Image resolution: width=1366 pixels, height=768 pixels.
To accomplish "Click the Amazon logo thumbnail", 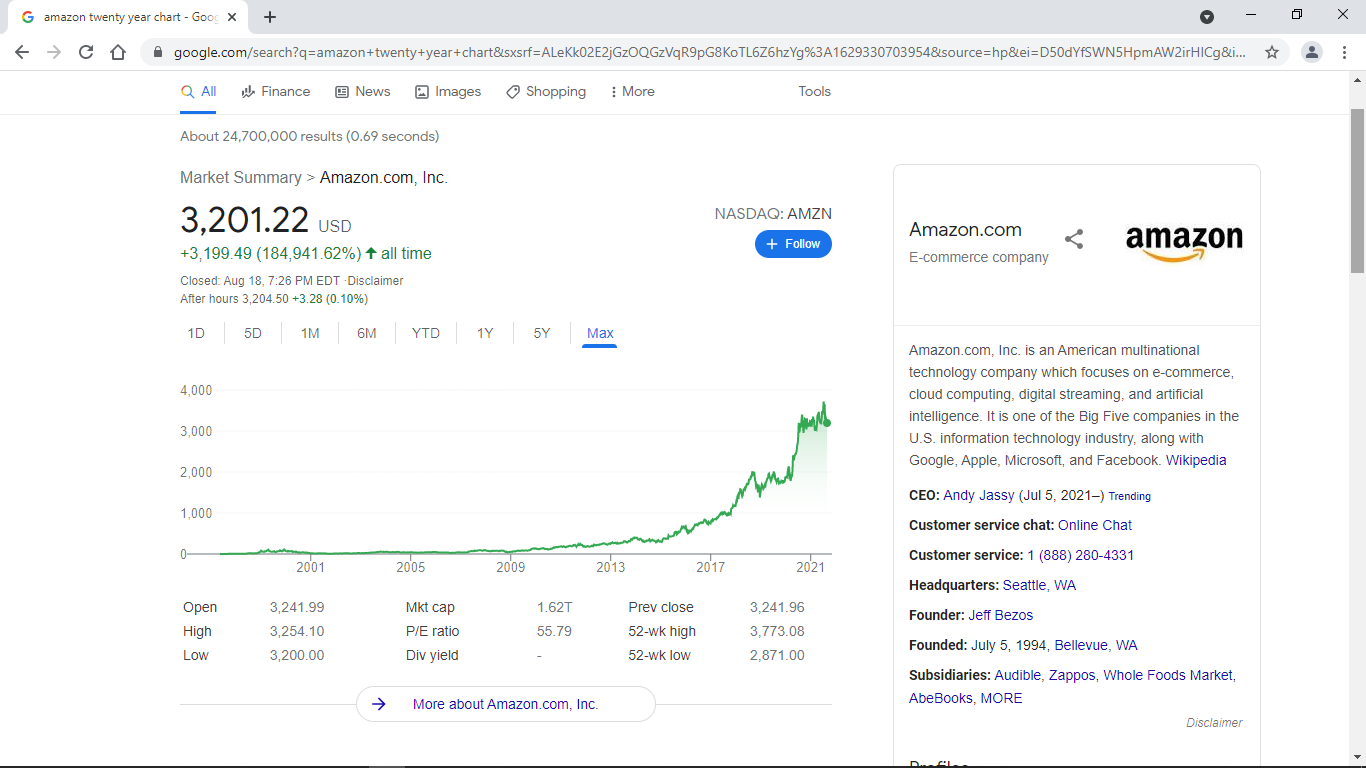I will (x=1184, y=243).
